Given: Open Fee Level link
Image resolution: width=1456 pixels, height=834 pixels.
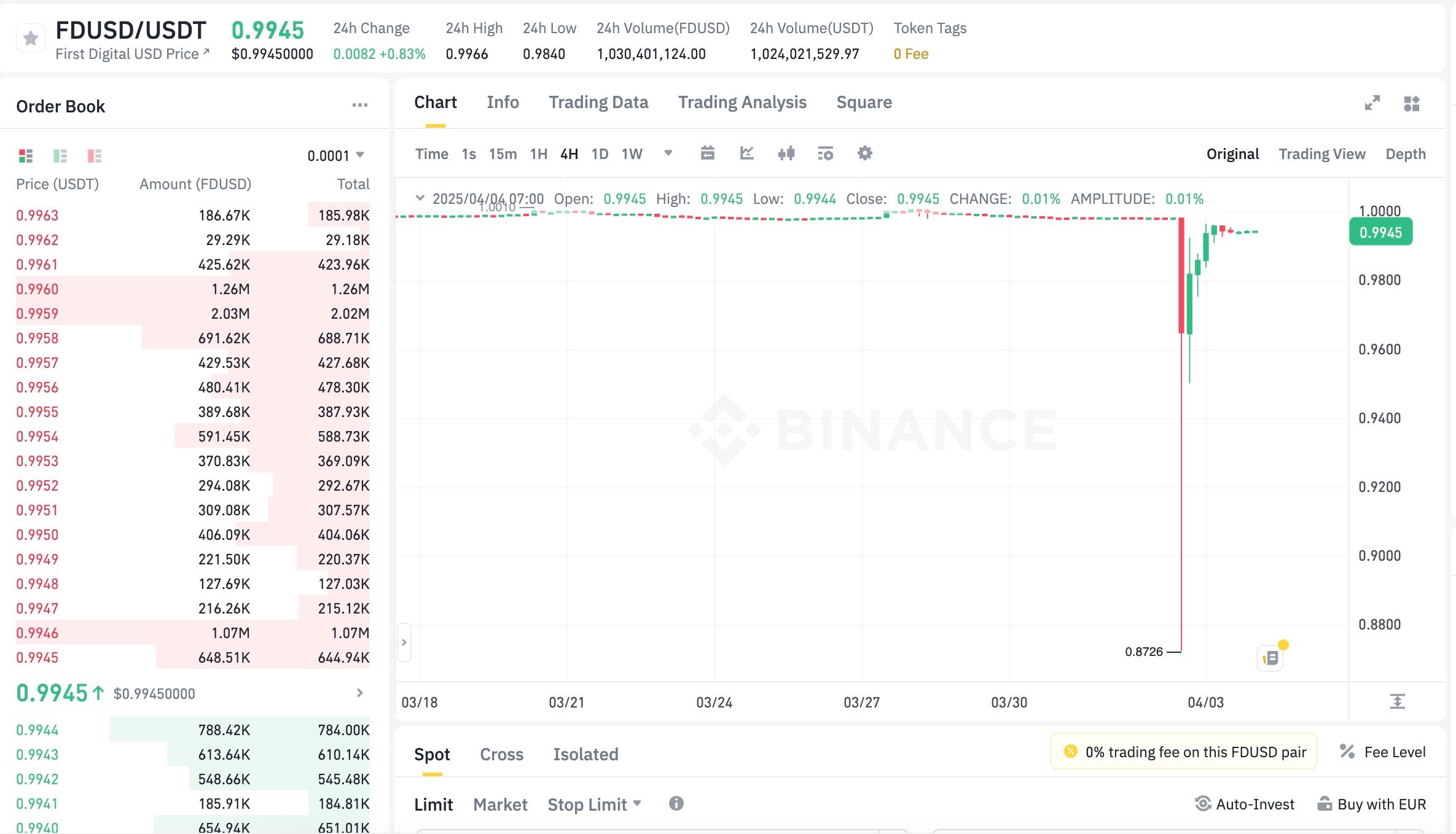Looking at the screenshot, I should [x=1382, y=752].
